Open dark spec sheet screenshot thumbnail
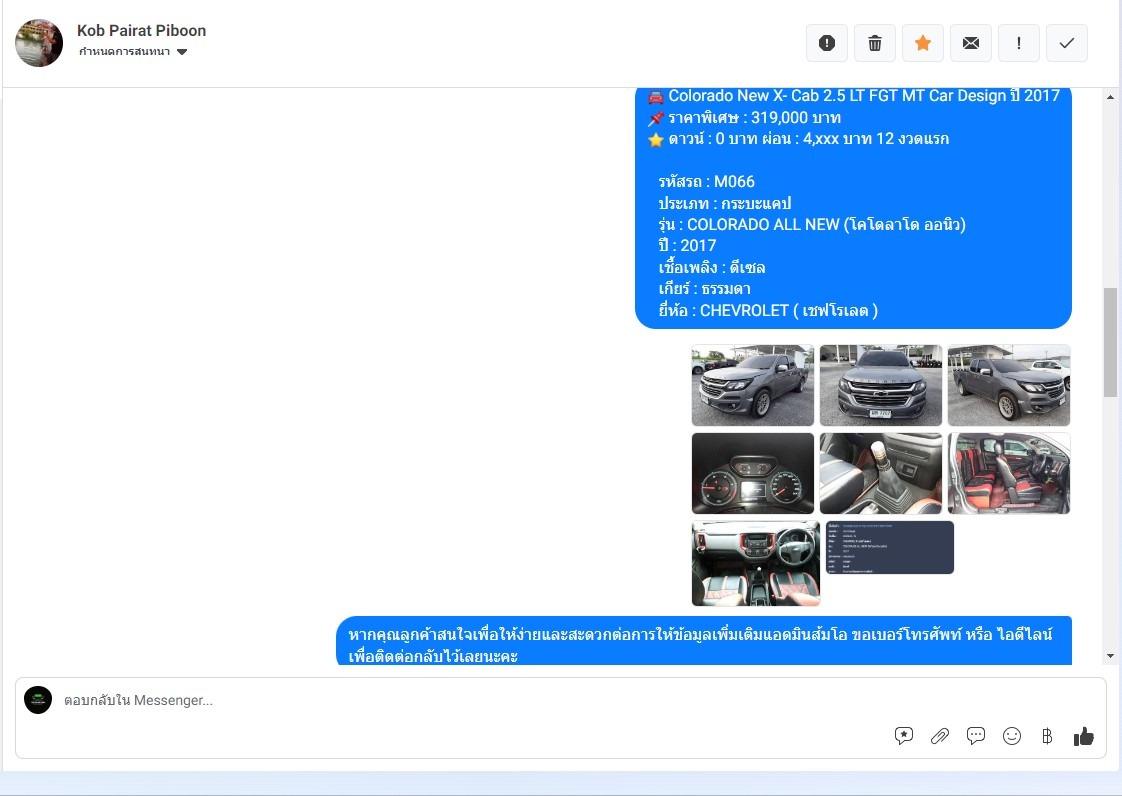 click(889, 548)
